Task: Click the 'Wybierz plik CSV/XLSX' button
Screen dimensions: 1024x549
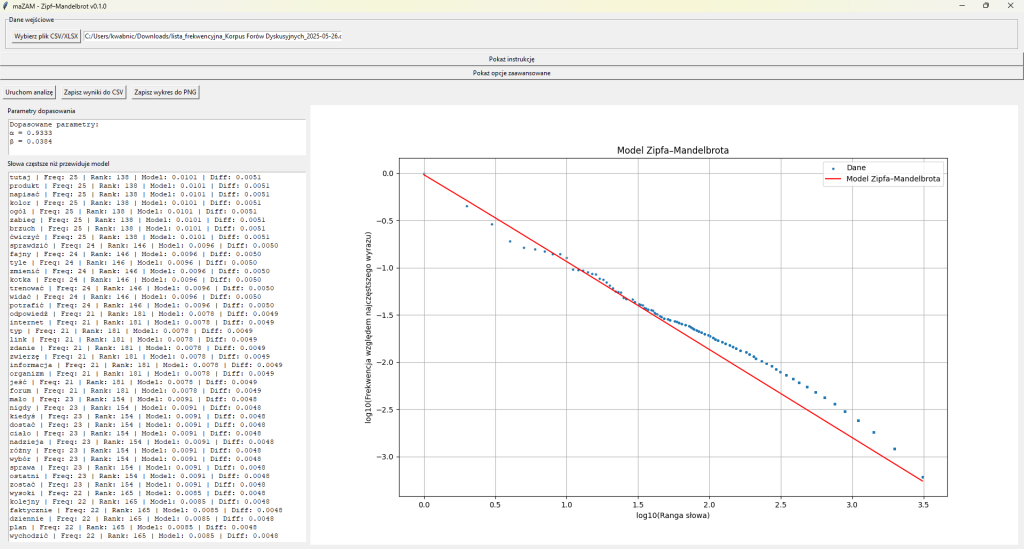Action: 46,37
